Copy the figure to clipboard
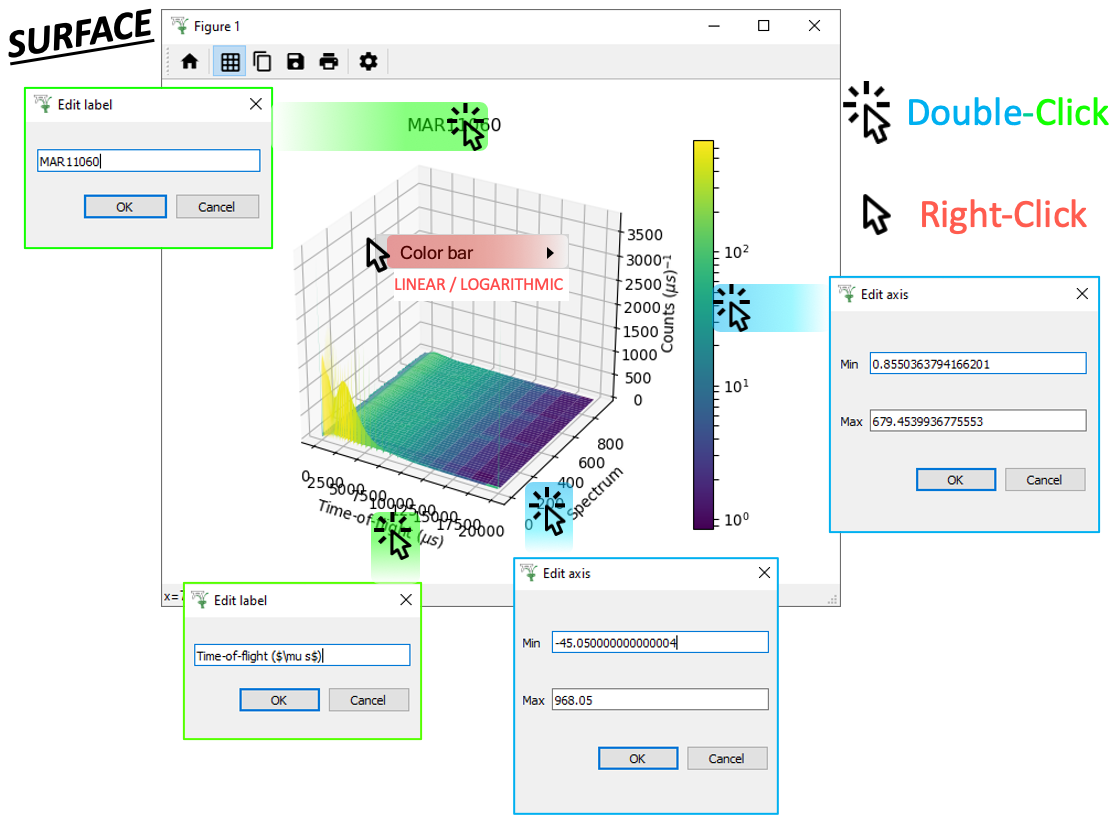Image resolution: width=1112 pixels, height=823 pixels. click(x=262, y=61)
